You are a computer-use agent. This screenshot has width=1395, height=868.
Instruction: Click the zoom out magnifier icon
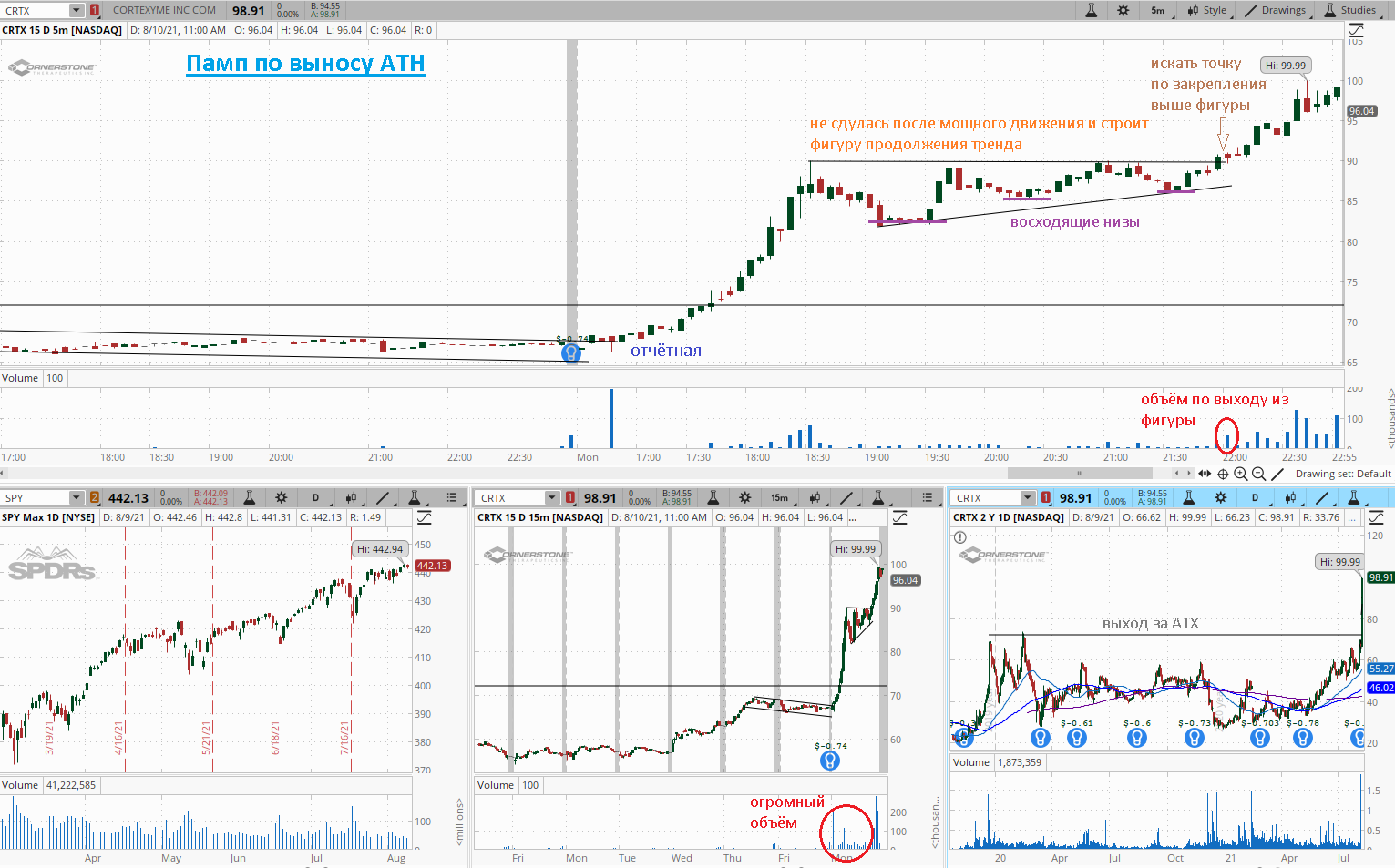coord(1258,474)
